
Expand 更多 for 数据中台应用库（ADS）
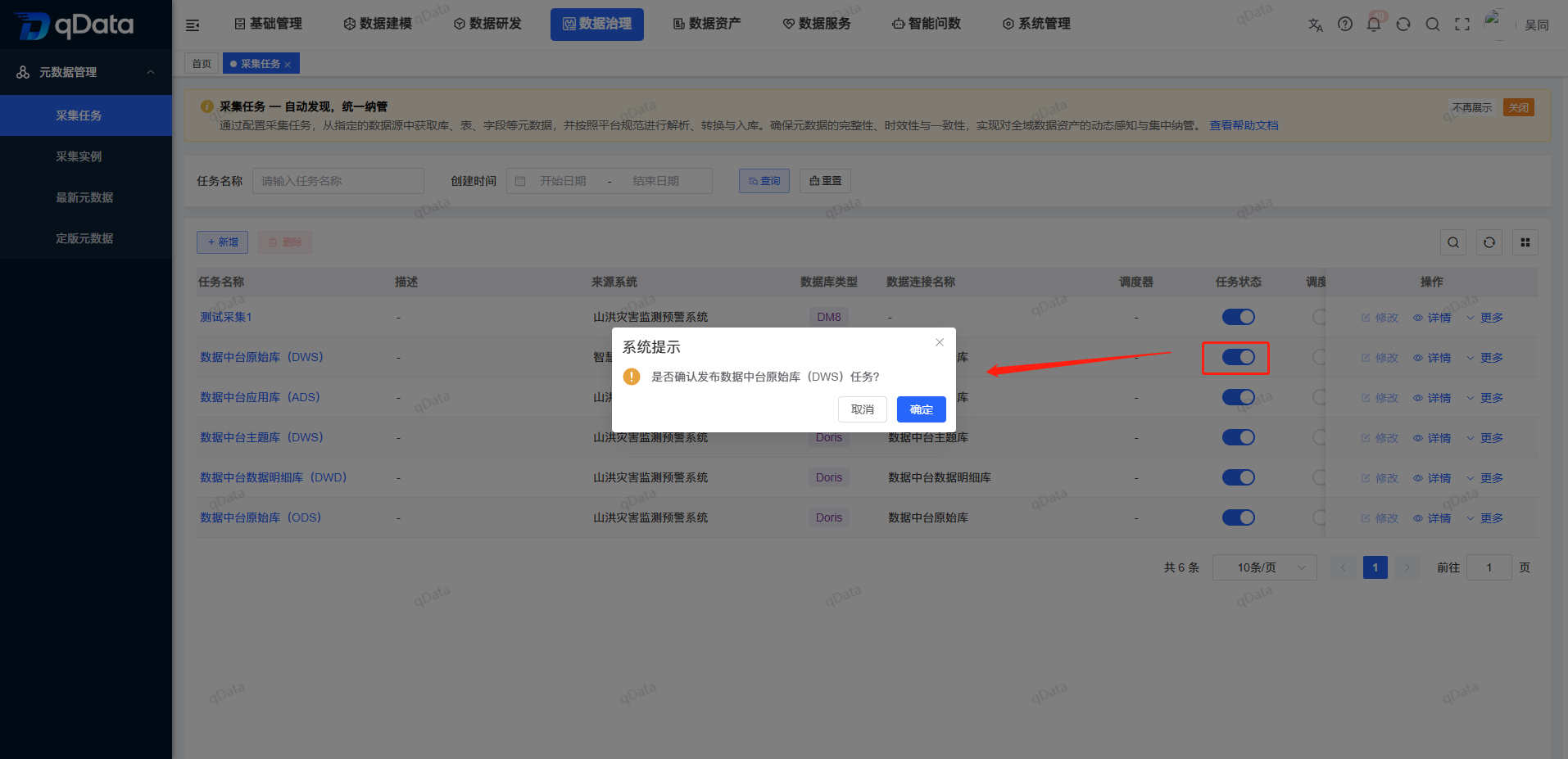tap(1484, 398)
